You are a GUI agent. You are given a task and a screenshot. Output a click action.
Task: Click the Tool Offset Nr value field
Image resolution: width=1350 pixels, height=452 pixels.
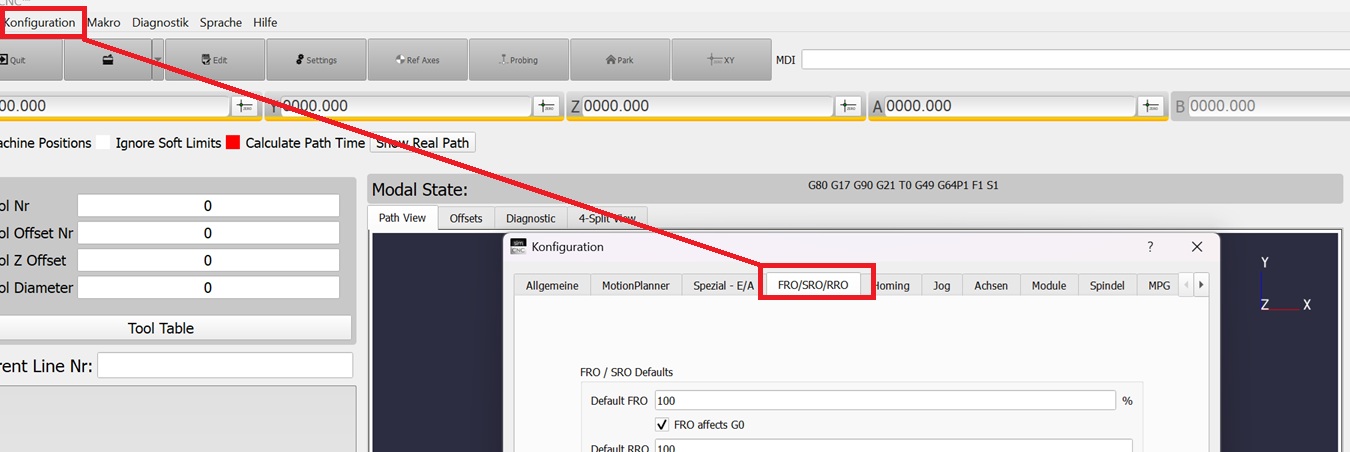[x=208, y=233]
